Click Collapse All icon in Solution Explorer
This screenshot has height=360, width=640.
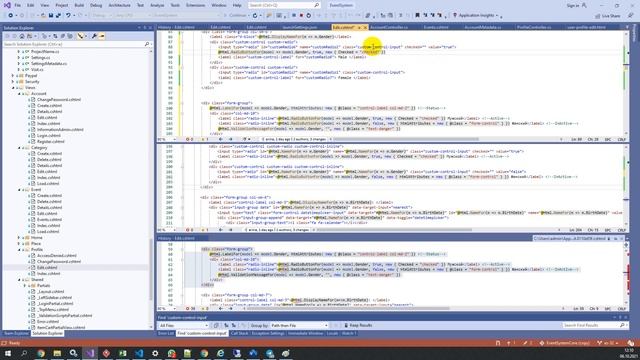(62, 36)
